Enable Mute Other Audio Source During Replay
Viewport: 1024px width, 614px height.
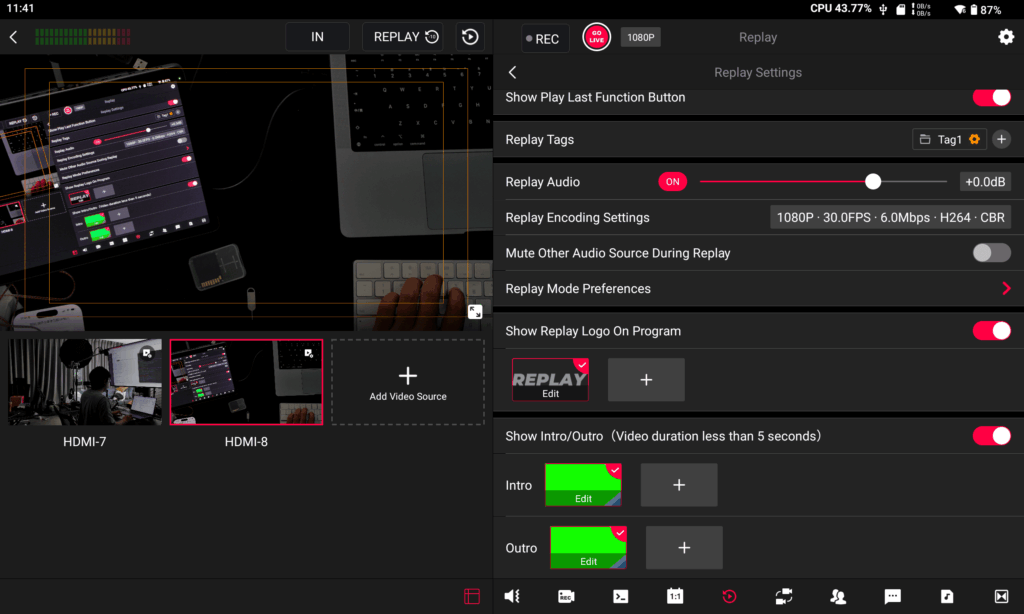991,253
